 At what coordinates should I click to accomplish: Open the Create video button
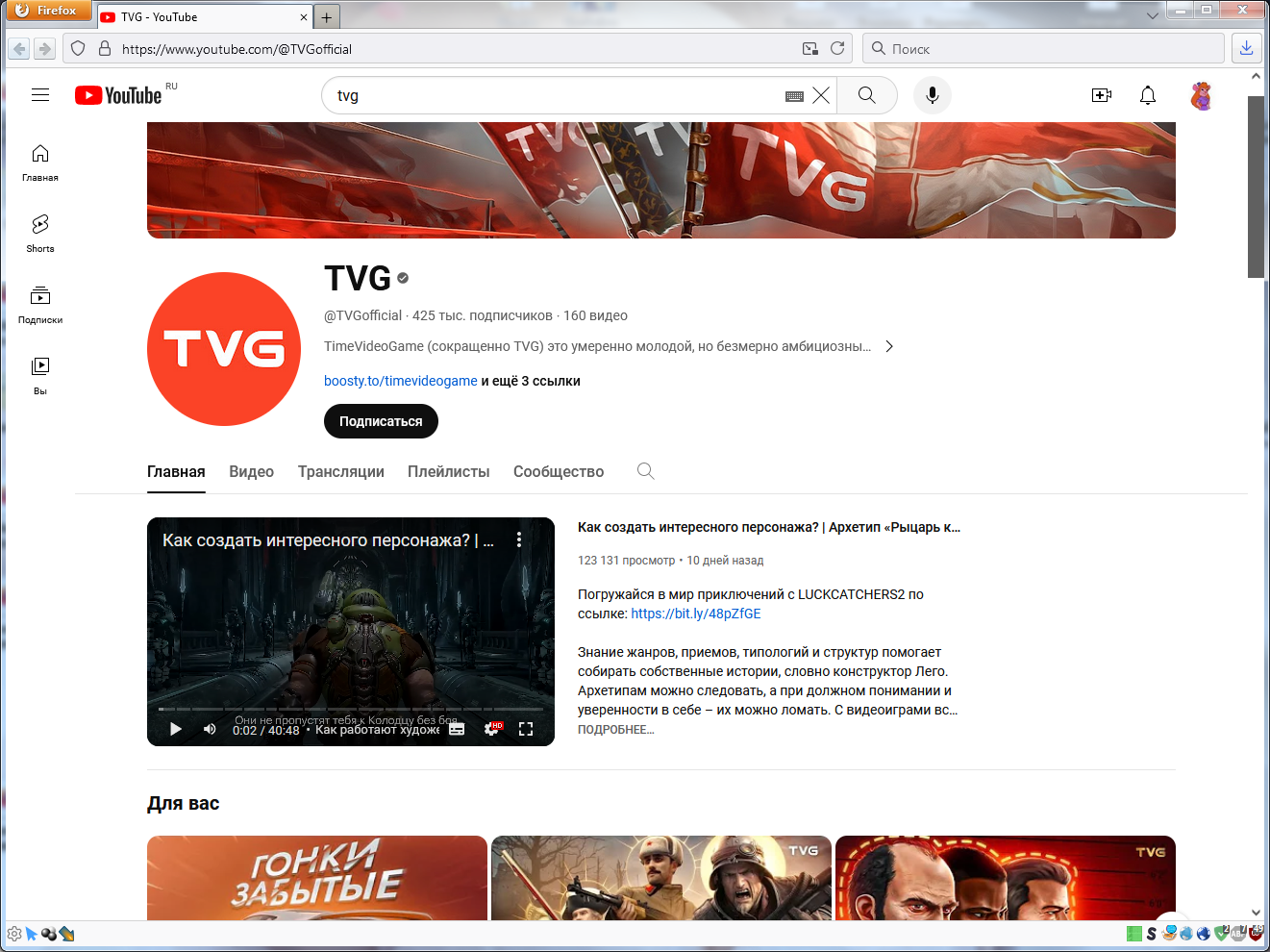tap(1102, 95)
